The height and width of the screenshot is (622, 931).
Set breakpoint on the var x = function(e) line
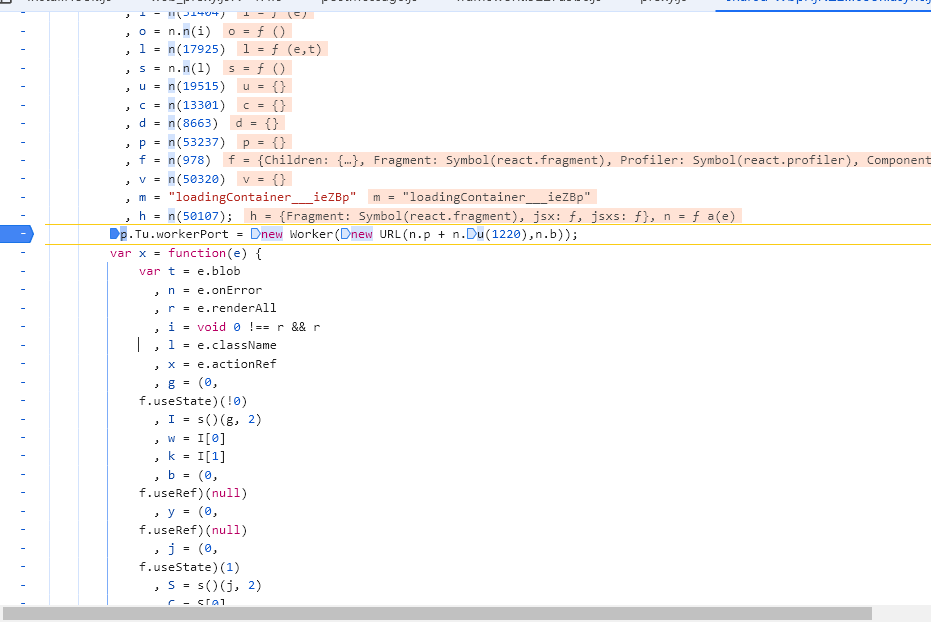[x=22, y=253]
